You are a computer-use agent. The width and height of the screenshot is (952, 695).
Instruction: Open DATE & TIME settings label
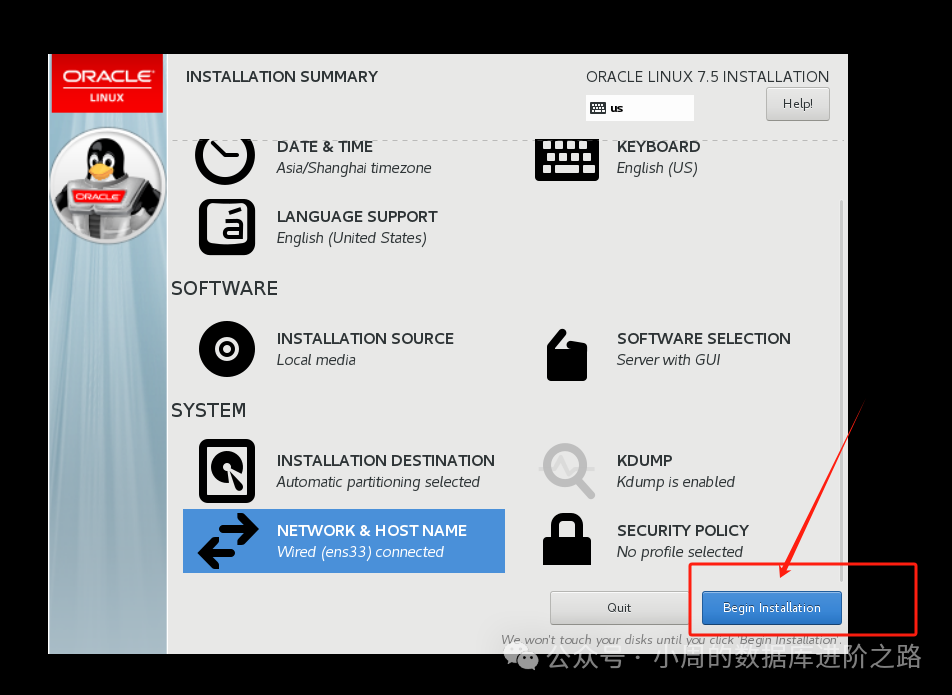pyautogui.click(x=325, y=147)
